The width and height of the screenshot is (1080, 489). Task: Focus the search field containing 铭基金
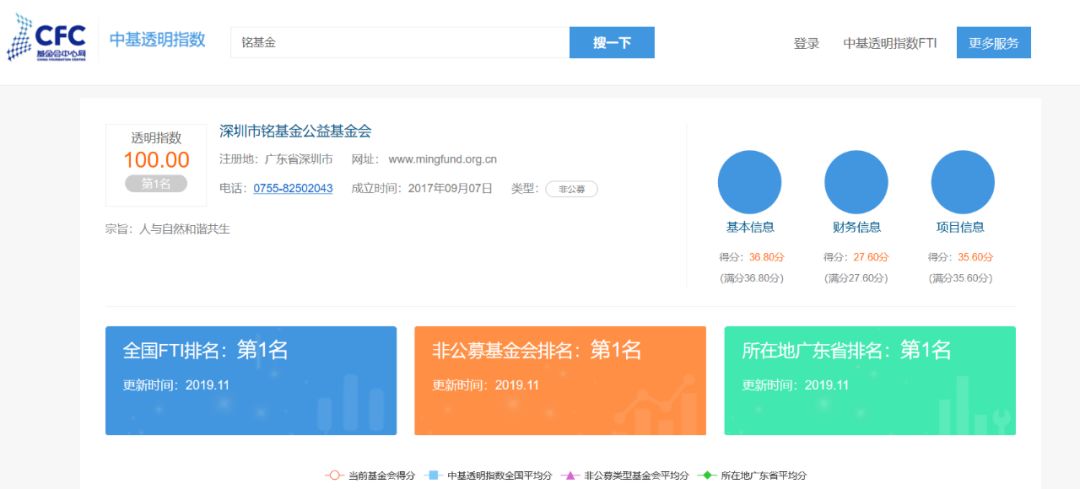(400, 43)
